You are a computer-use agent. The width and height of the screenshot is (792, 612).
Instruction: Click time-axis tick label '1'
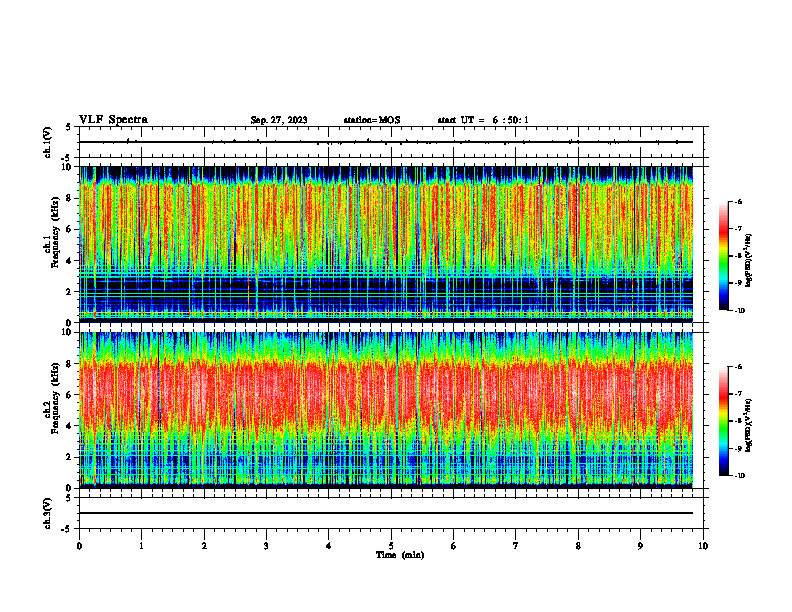click(141, 546)
